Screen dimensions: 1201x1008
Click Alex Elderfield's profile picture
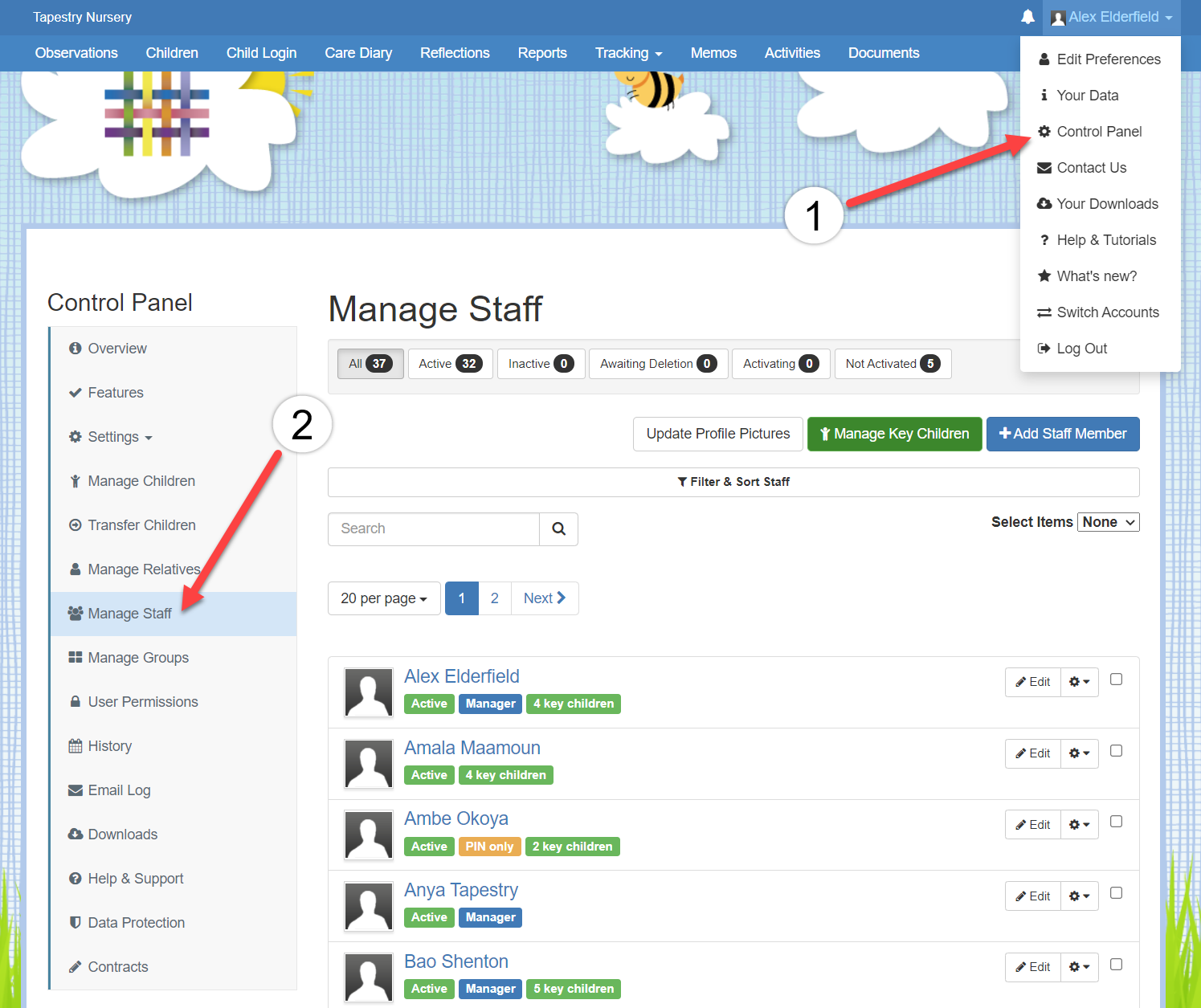click(x=369, y=692)
